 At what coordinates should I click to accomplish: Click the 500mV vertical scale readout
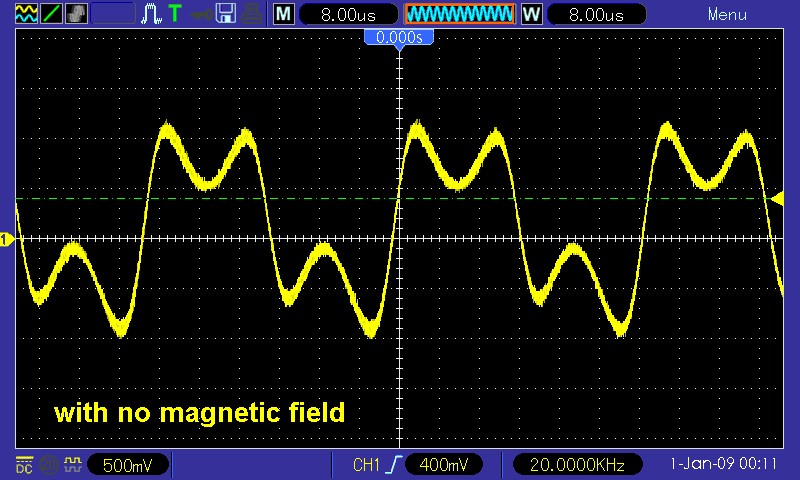pos(128,465)
